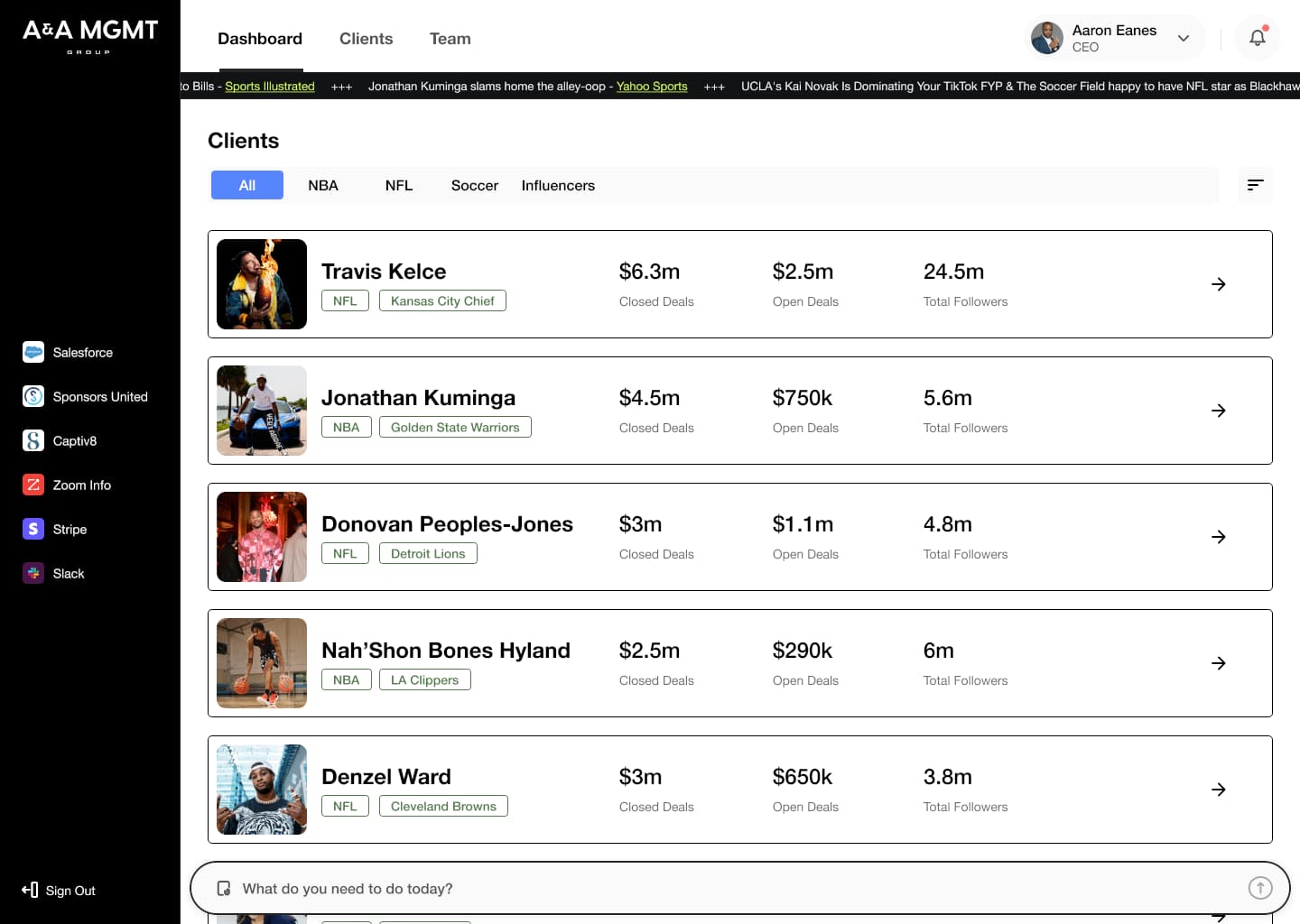This screenshot has width=1300, height=924.
Task: Filter clients by Soccer
Action: click(x=475, y=185)
